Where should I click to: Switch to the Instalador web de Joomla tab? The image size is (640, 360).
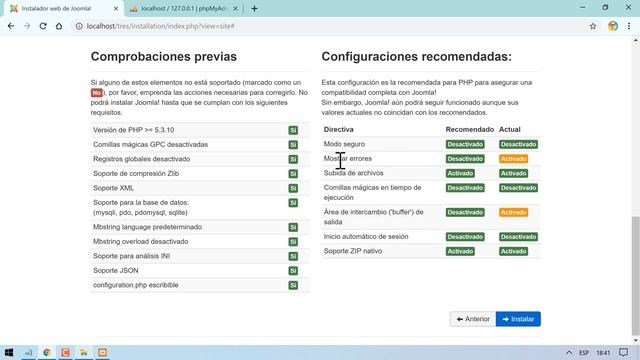click(63, 9)
